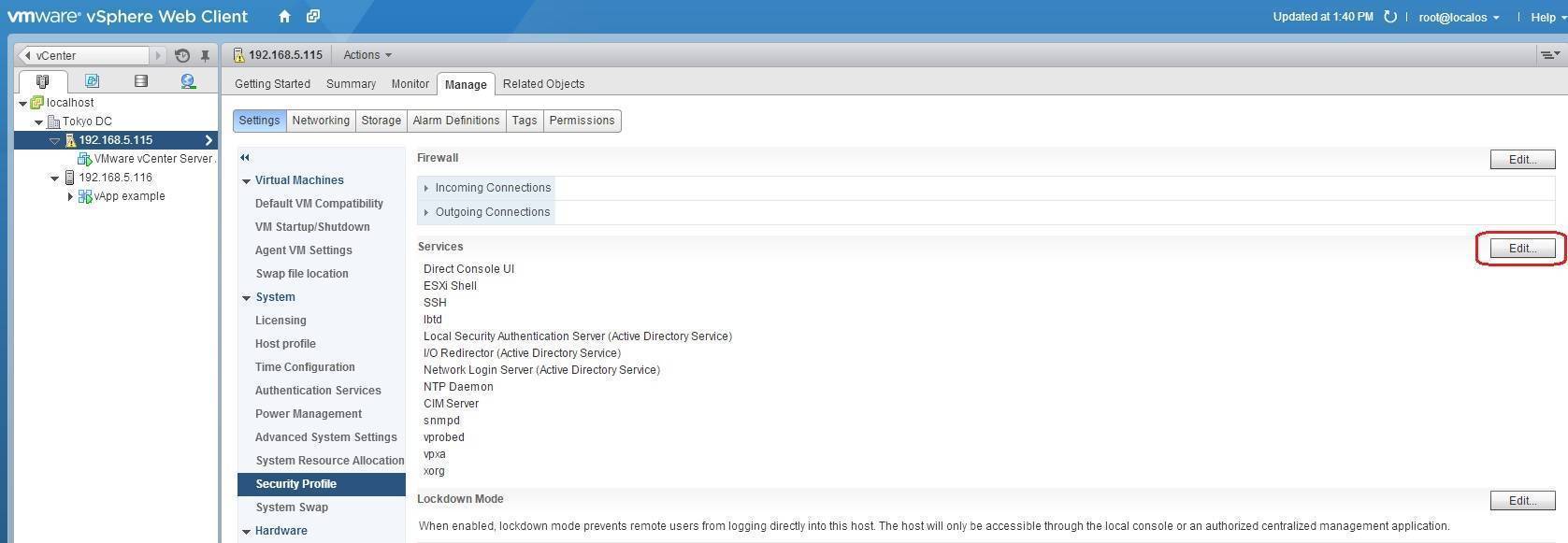Click the localhost vCenter icon in tree
1568x543 pixels.
click(x=37, y=103)
